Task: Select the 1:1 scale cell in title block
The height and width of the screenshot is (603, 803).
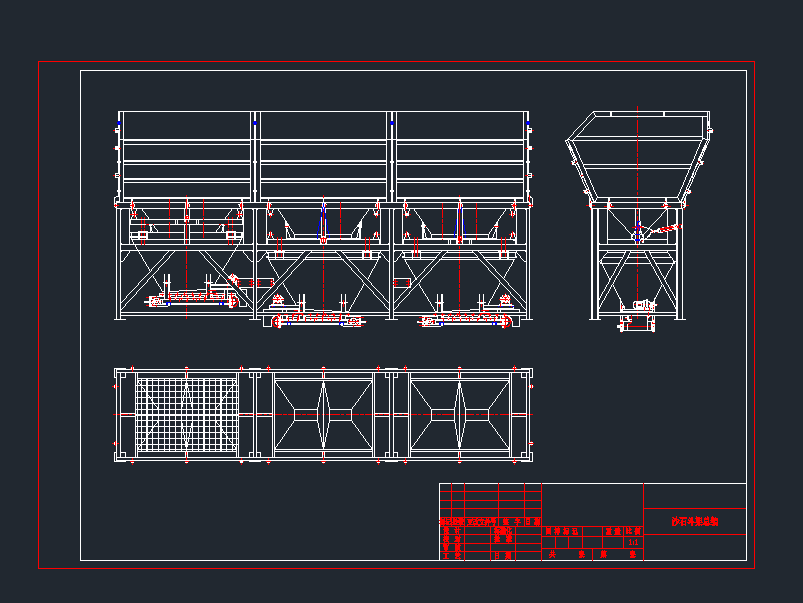Action: (632, 543)
